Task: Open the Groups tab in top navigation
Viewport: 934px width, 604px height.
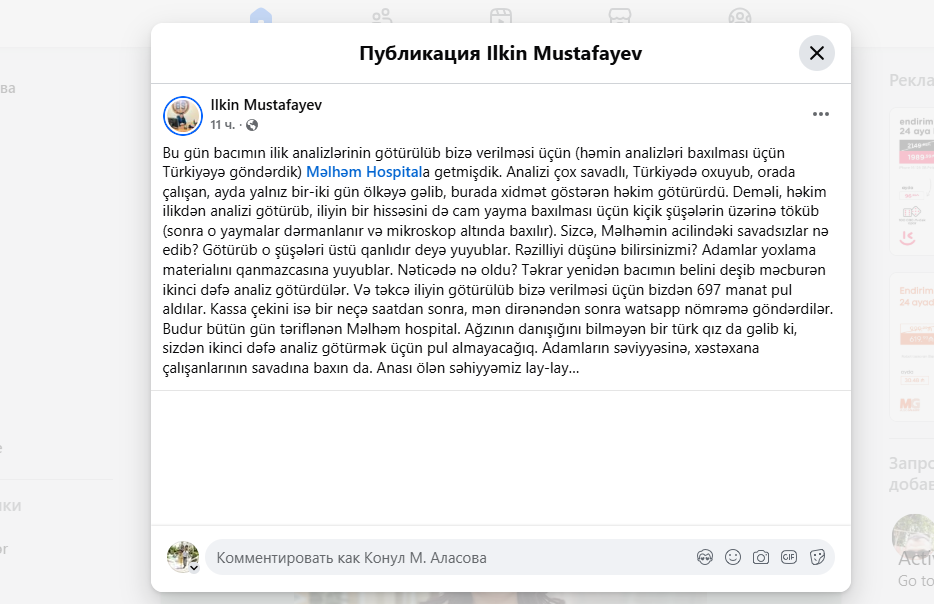Action: click(740, 16)
